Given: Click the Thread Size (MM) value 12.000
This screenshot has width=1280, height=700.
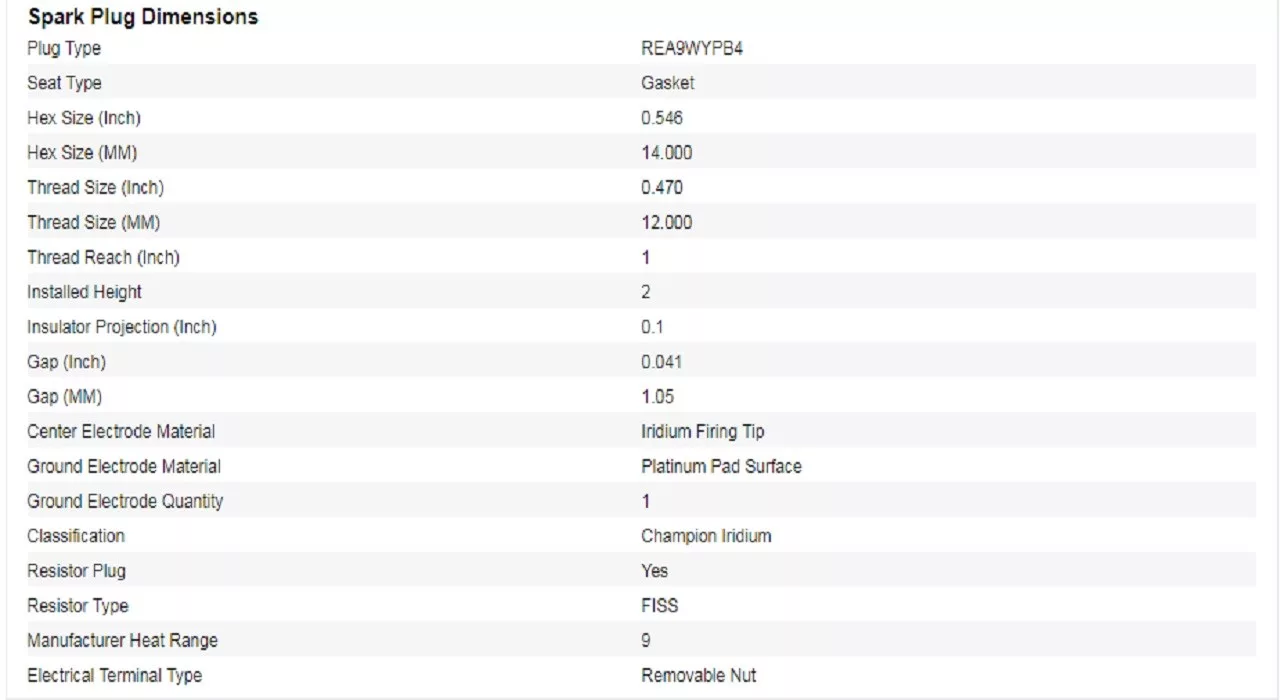Looking at the screenshot, I should click(666, 222).
